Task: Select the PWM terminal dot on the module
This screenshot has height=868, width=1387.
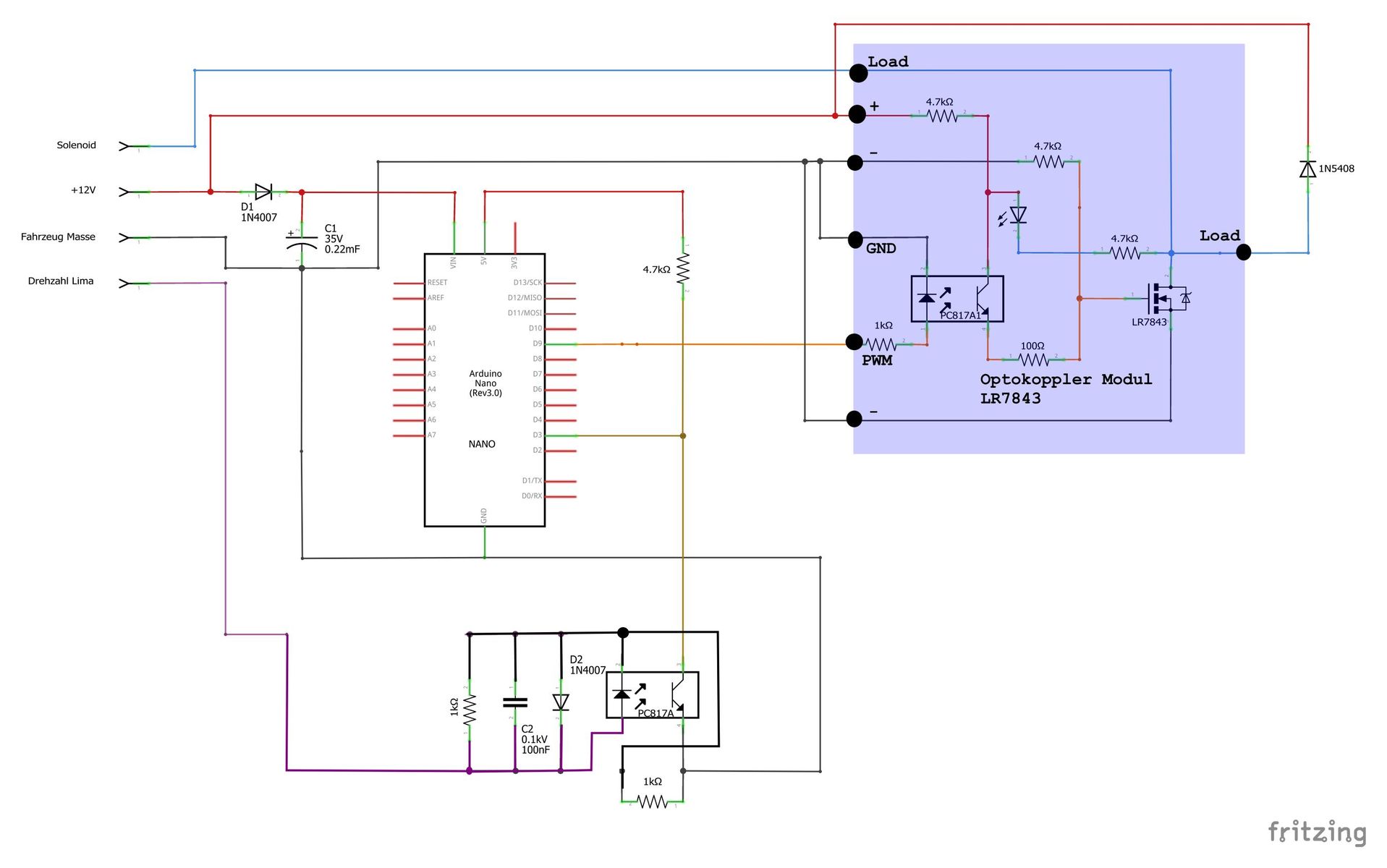Action: [854, 341]
